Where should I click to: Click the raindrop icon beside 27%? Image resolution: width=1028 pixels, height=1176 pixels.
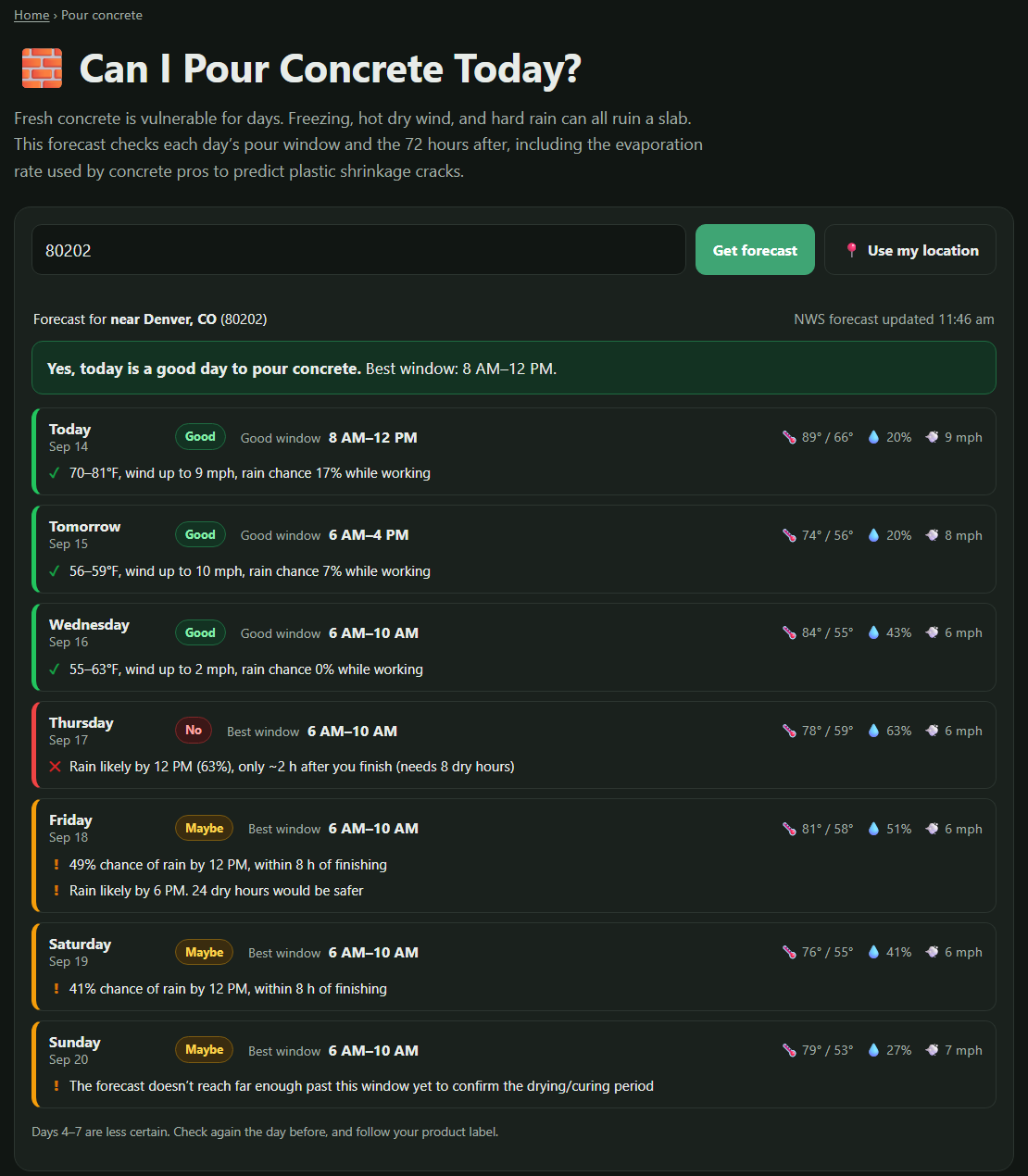[x=873, y=1050]
